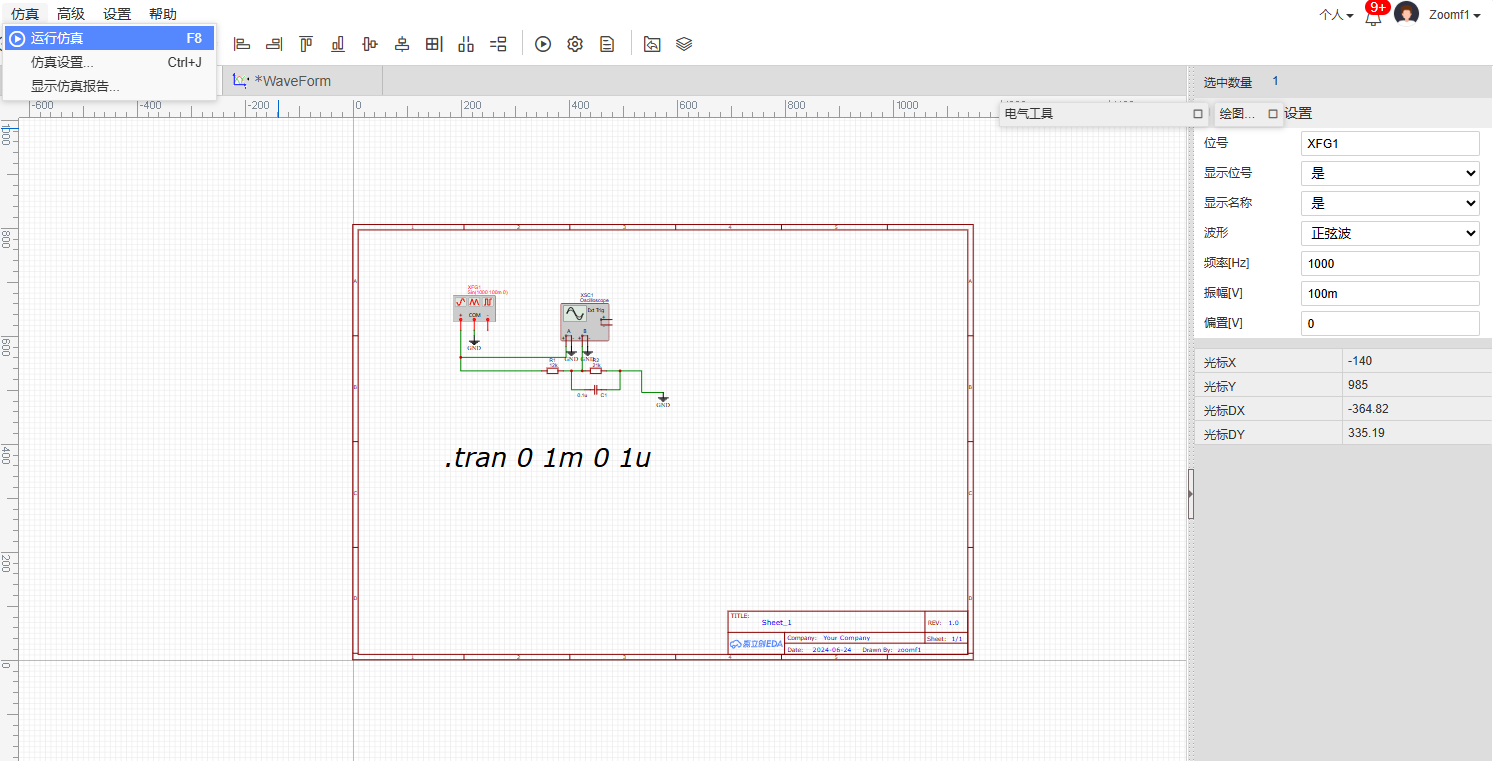Image resolution: width=1493 pixels, height=761 pixels.
Task: Click the align bottom toolbar icon
Action: coord(338,44)
